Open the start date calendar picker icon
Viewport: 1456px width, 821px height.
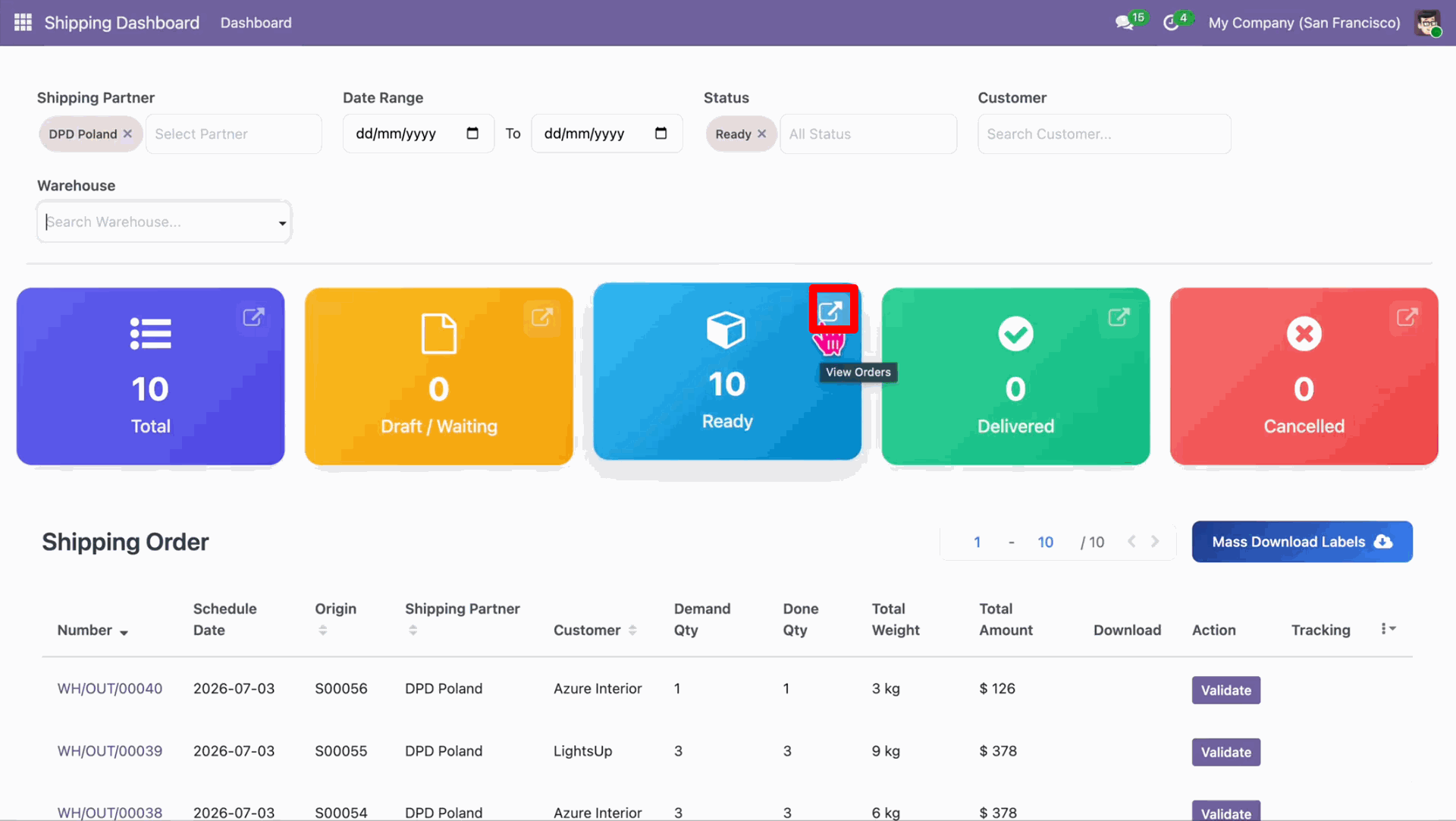472,134
